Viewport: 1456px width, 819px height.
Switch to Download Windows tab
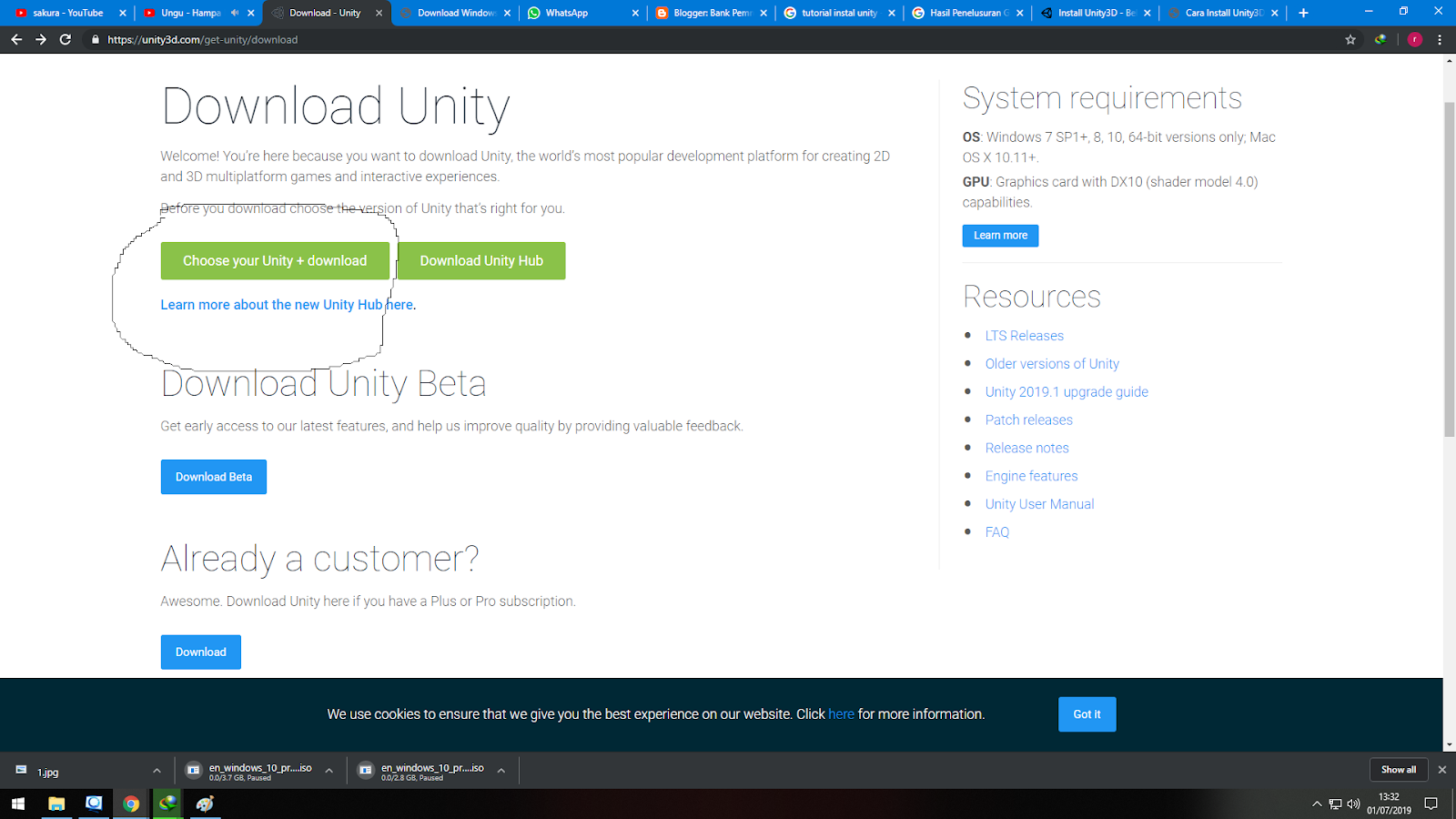point(456,13)
